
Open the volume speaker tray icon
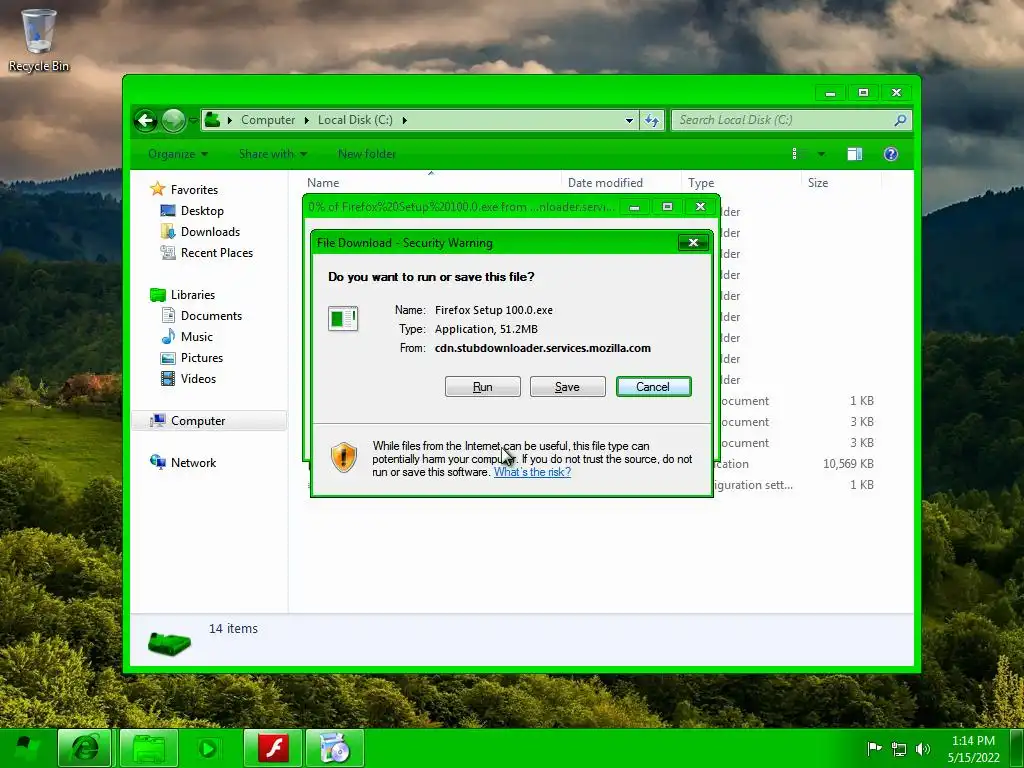923,749
